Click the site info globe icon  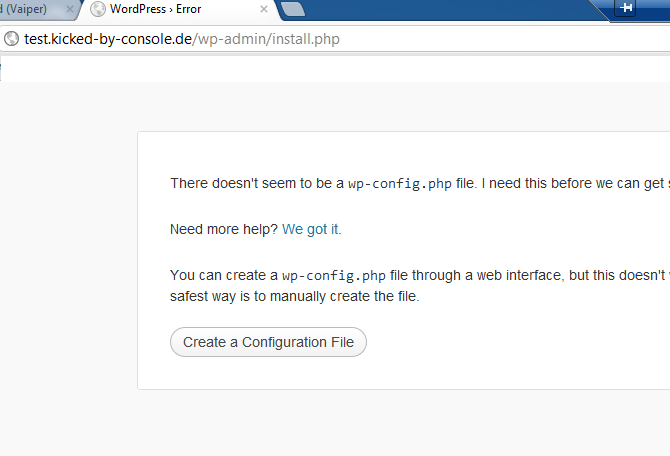coord(12,39)
